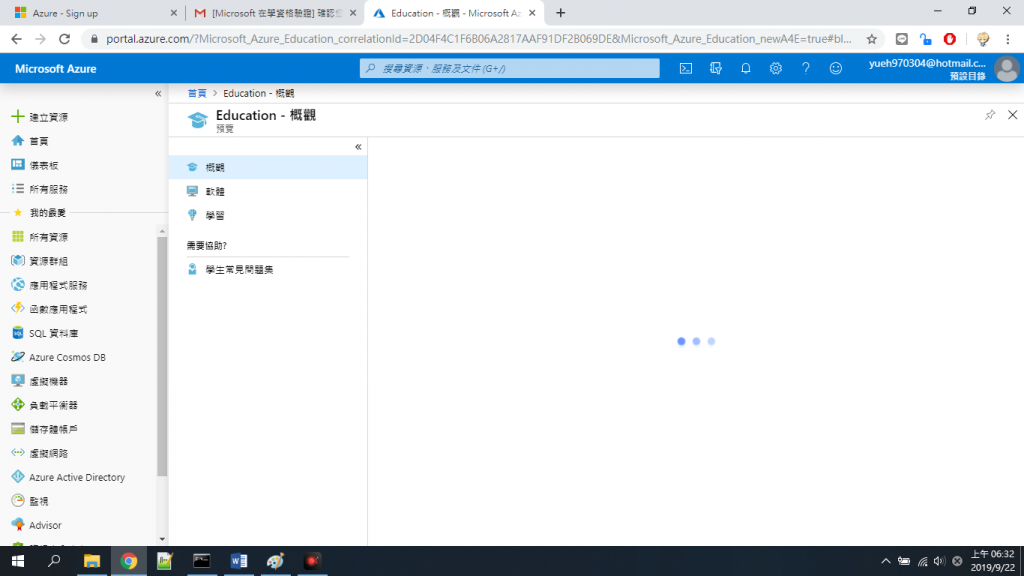Open 儲存體帳戶 in the sidebar
Viewport: 1024px width, 576px height.
[44, 429]
